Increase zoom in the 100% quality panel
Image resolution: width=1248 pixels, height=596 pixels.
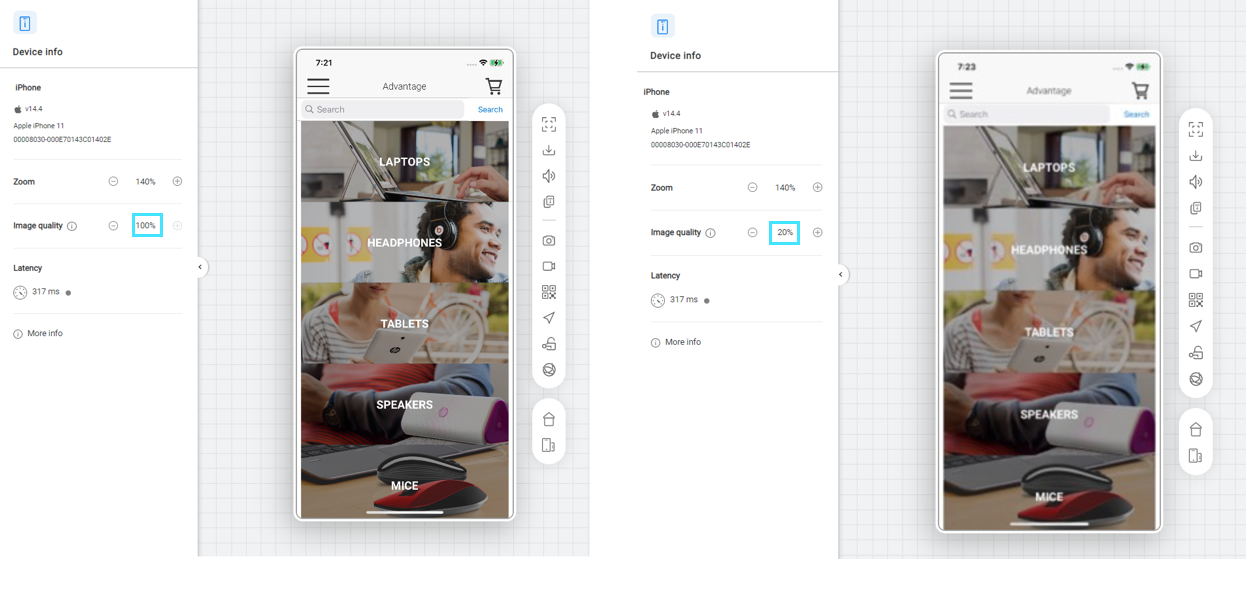pos(177,182)
